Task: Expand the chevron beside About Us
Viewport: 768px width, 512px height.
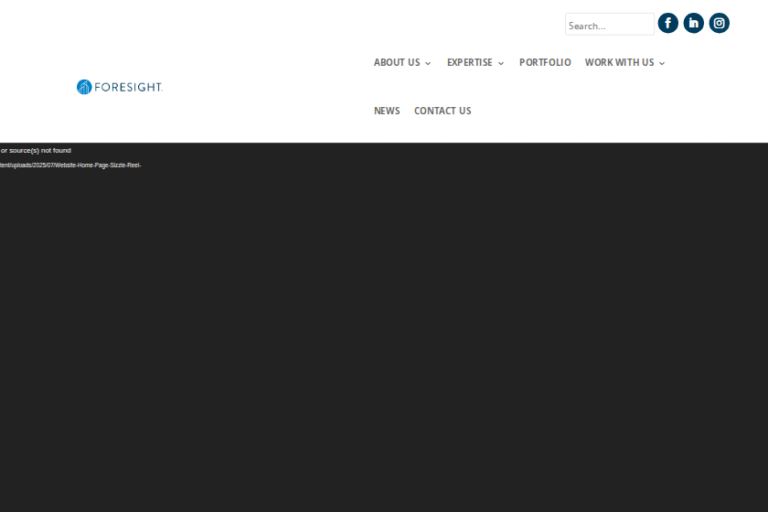Action: (x=428, y=63)
